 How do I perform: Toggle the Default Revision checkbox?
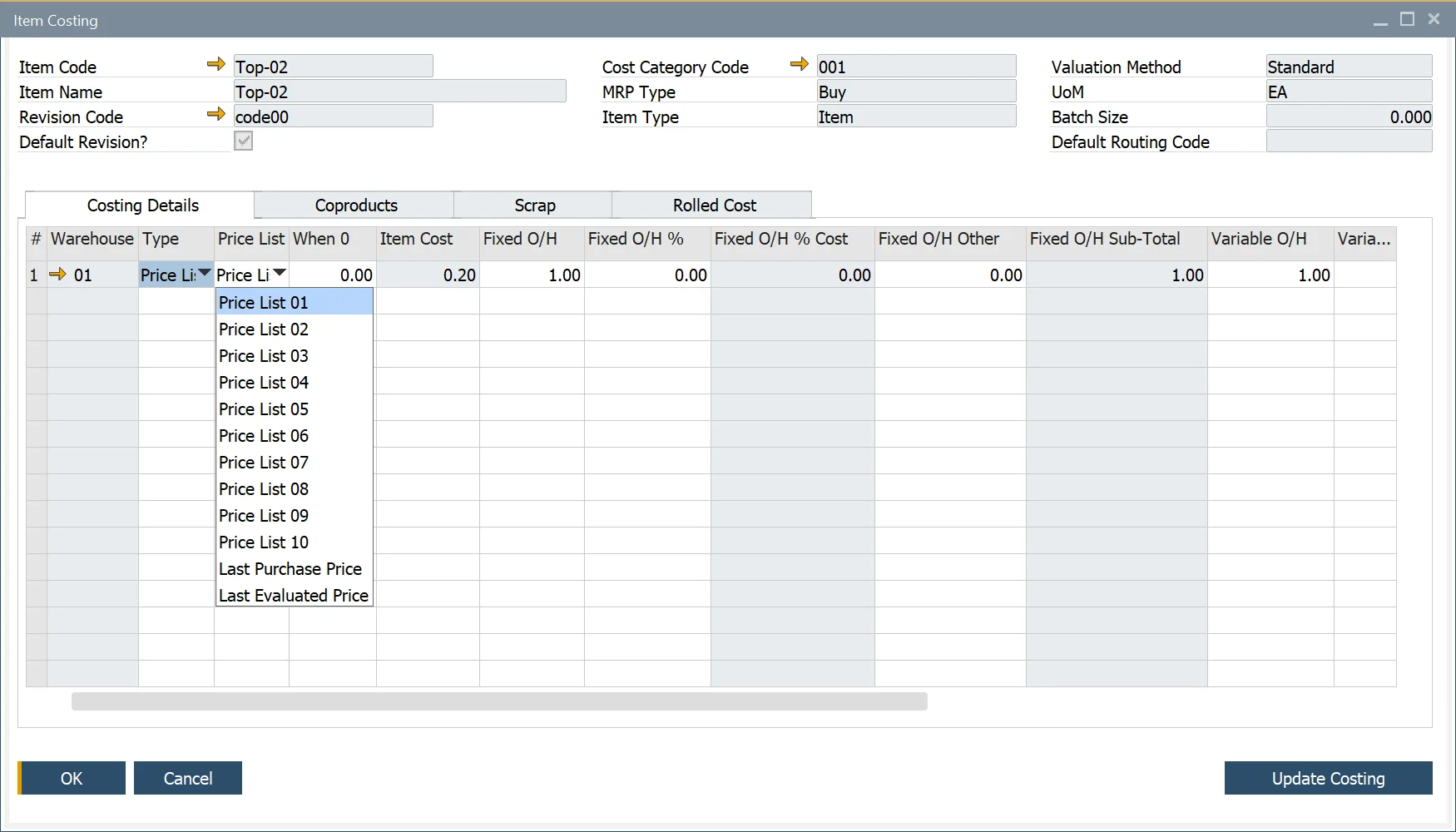click(242, 141)
